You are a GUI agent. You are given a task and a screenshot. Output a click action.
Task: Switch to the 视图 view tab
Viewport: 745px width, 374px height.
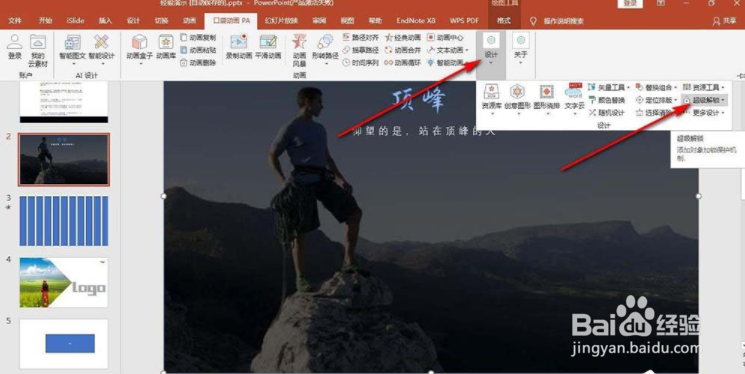coord(347,21)
